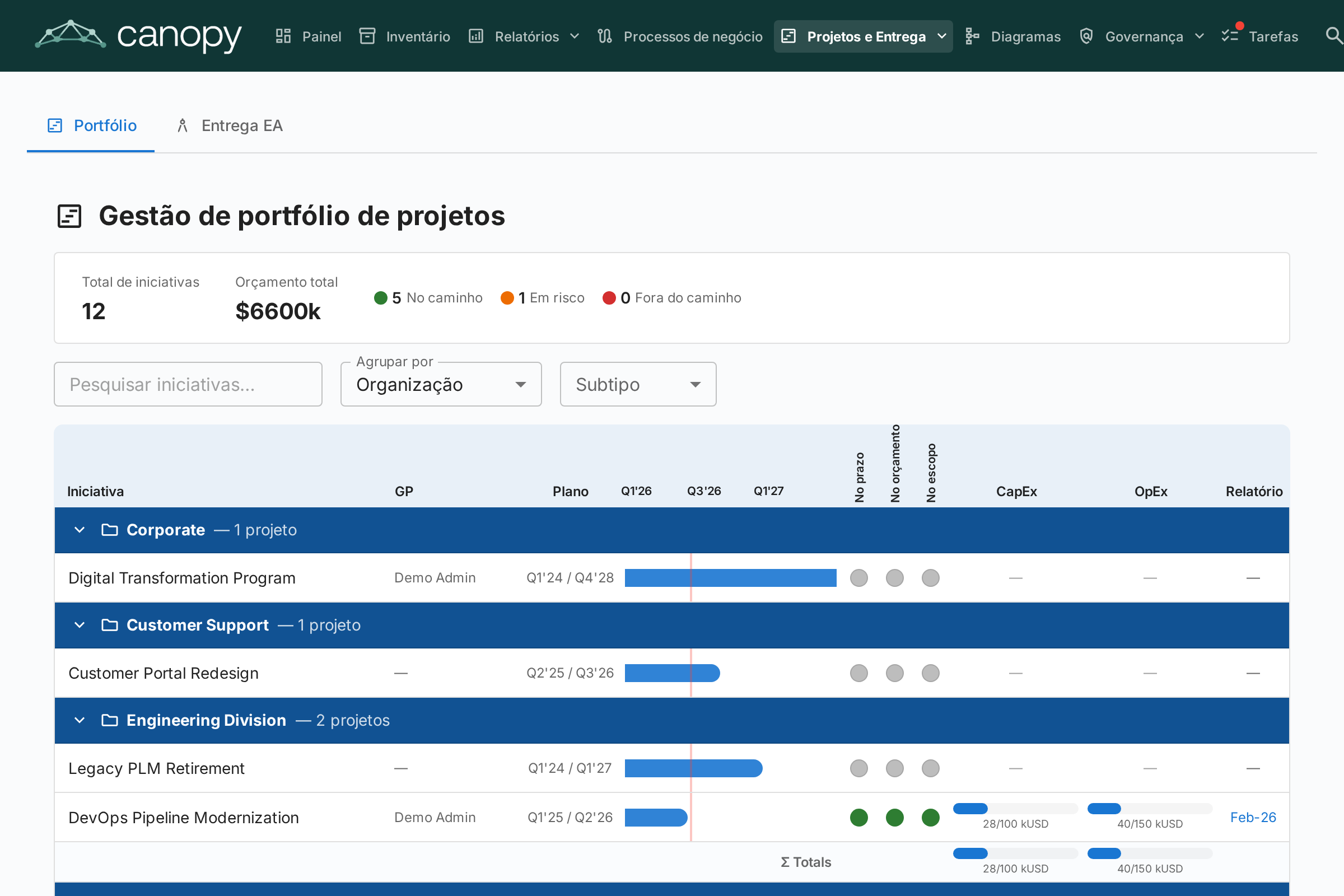
Task: Expand the Governança menu chevron
Action: coord(1200,36)
